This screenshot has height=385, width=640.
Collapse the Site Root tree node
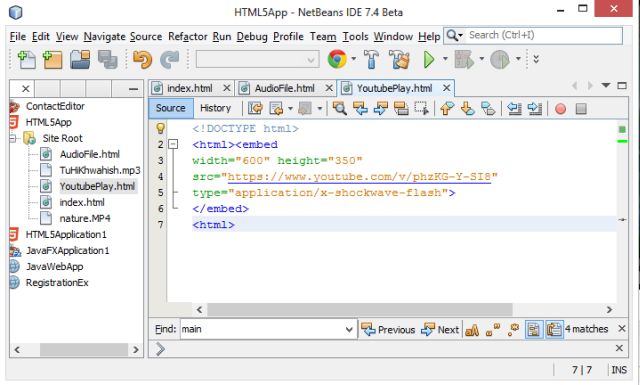pyautogui.click(x=13, y=138)
